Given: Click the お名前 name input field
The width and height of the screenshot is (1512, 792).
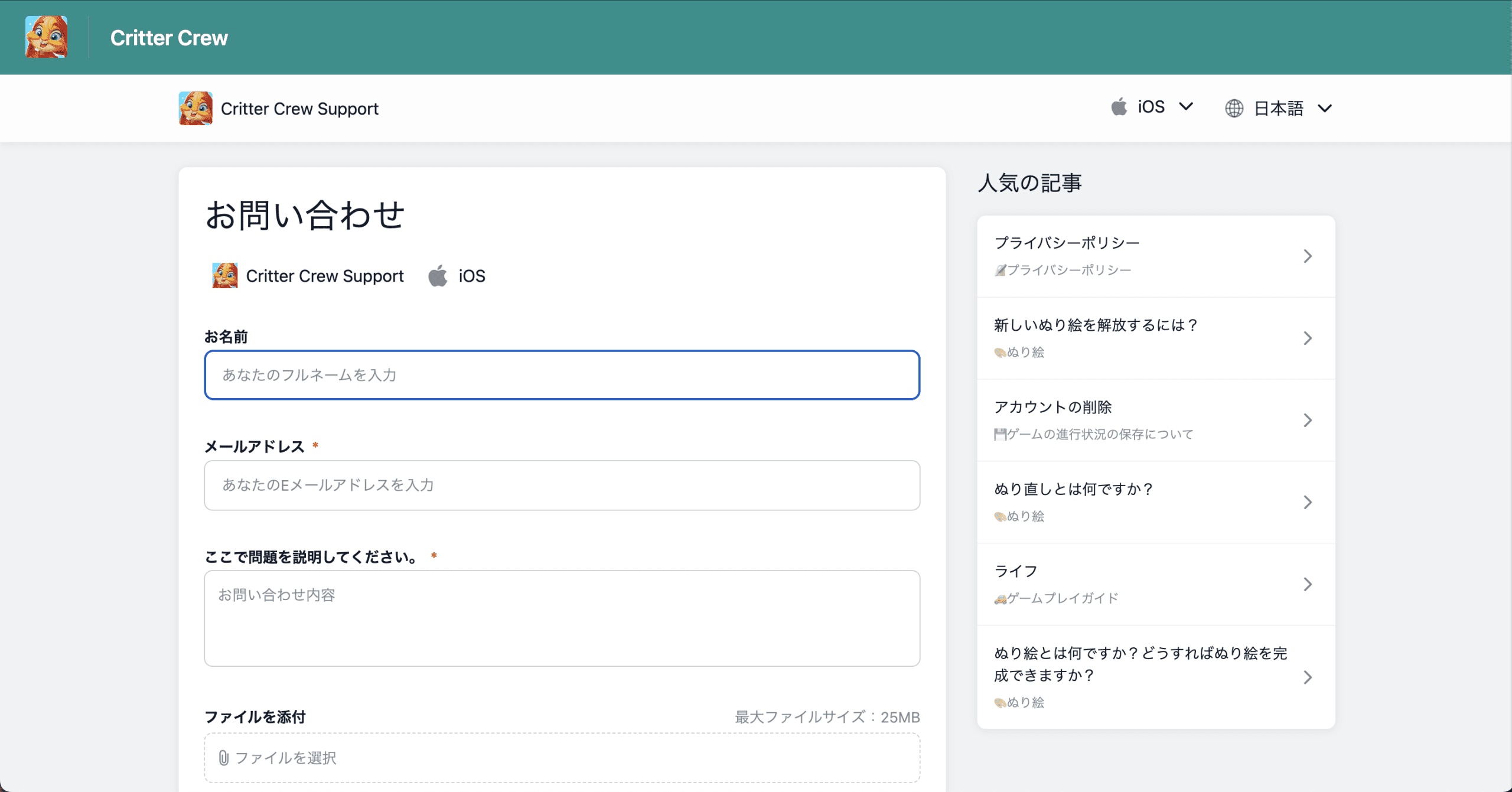Looking at the screenshot, I should click(562, 375).
